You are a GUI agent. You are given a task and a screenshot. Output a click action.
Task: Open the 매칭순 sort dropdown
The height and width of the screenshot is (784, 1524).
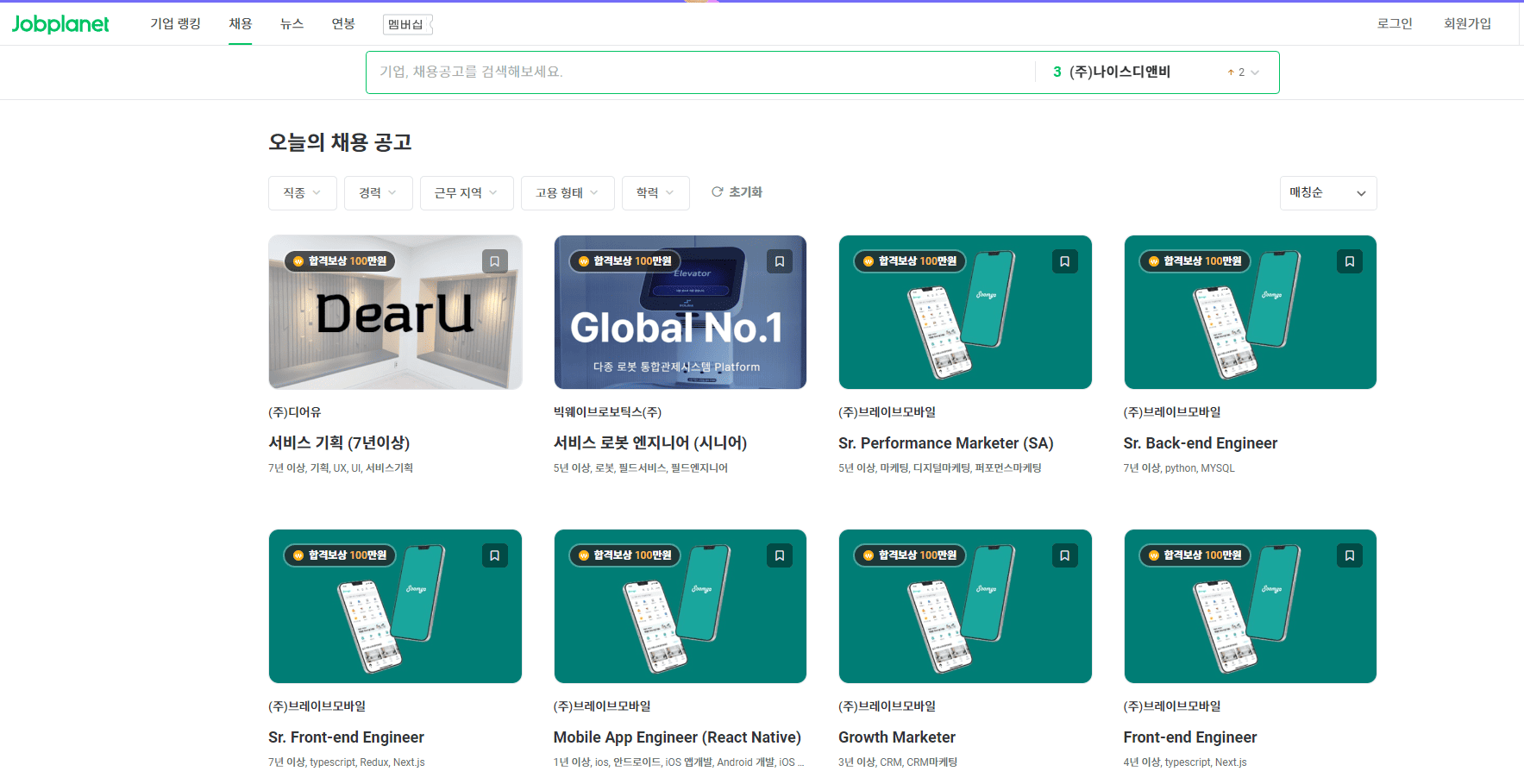pyautogui.click(x=1328, y=193)
